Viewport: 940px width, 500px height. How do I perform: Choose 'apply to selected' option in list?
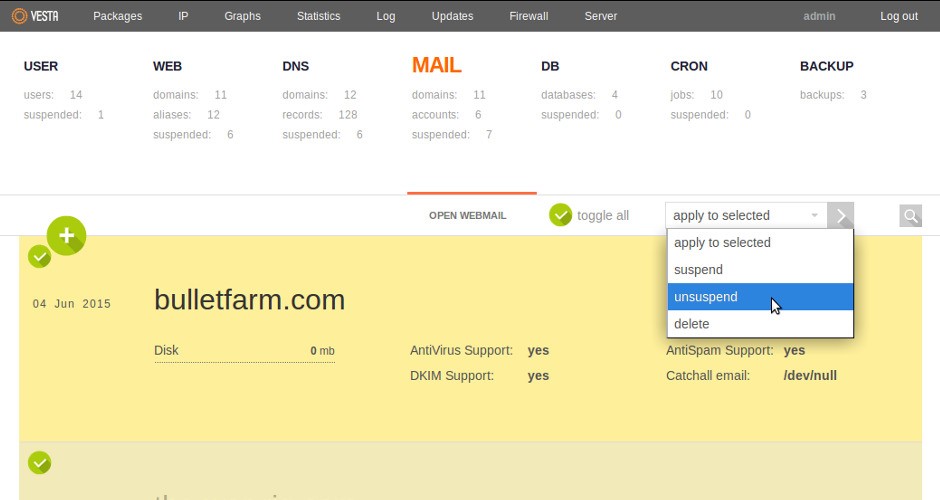click(760, 243)
